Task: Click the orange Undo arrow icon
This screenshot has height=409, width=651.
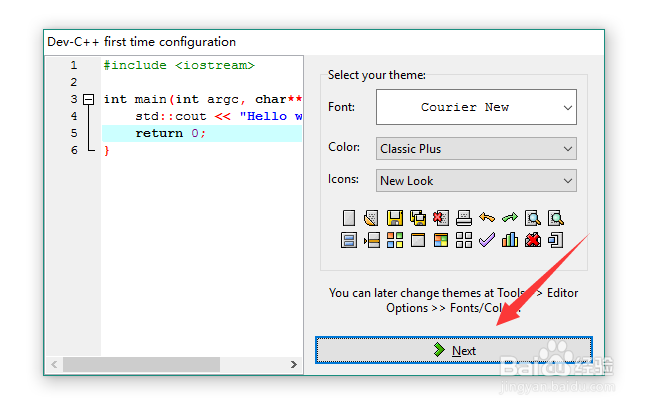Action: pyautogui.click(x=487, y=217)
